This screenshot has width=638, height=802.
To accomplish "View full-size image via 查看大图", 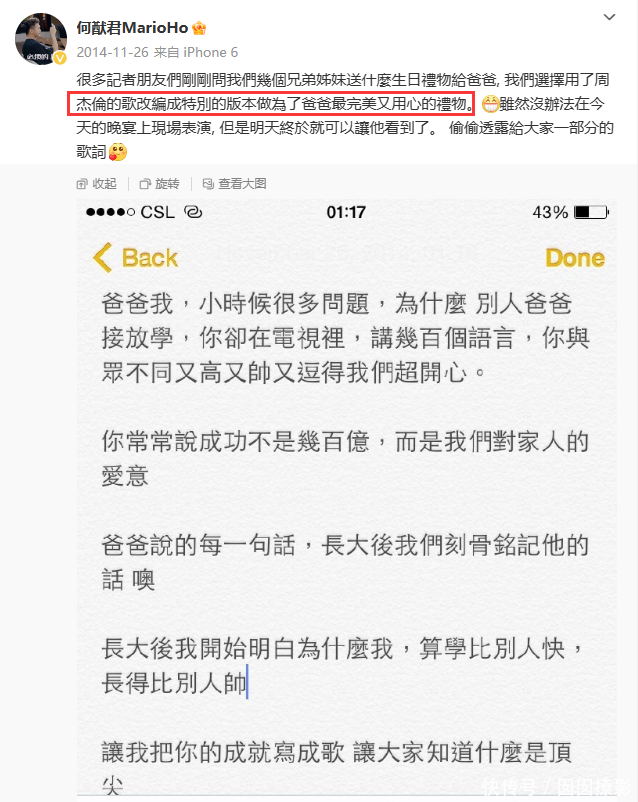I will tap(235, 184).
